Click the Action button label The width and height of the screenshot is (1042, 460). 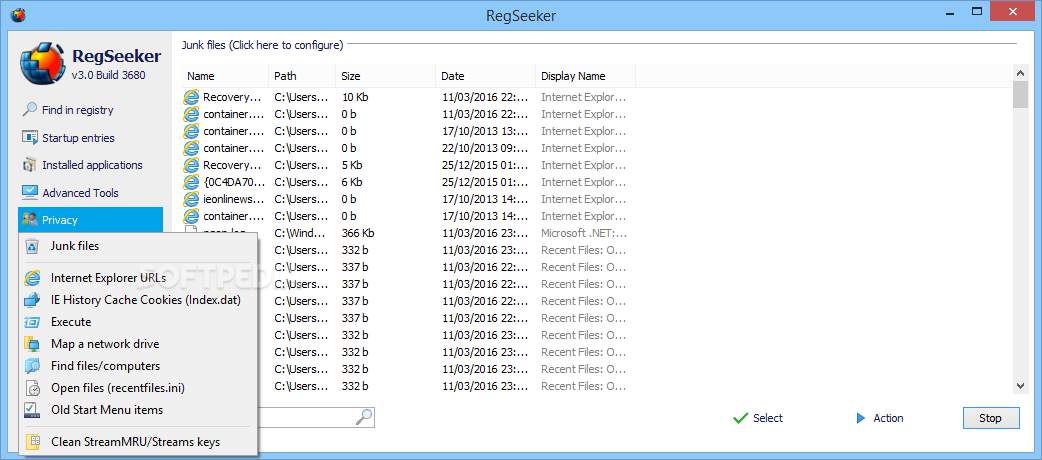click(x=888, y=418)
